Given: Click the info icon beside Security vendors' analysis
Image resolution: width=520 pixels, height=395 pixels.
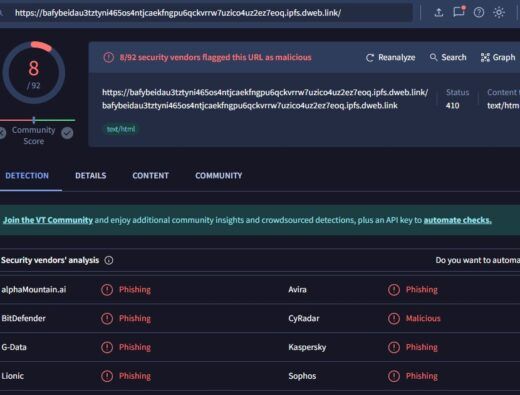Looking at the screenshot, I should pyautogui.click(x=109, y=260).
